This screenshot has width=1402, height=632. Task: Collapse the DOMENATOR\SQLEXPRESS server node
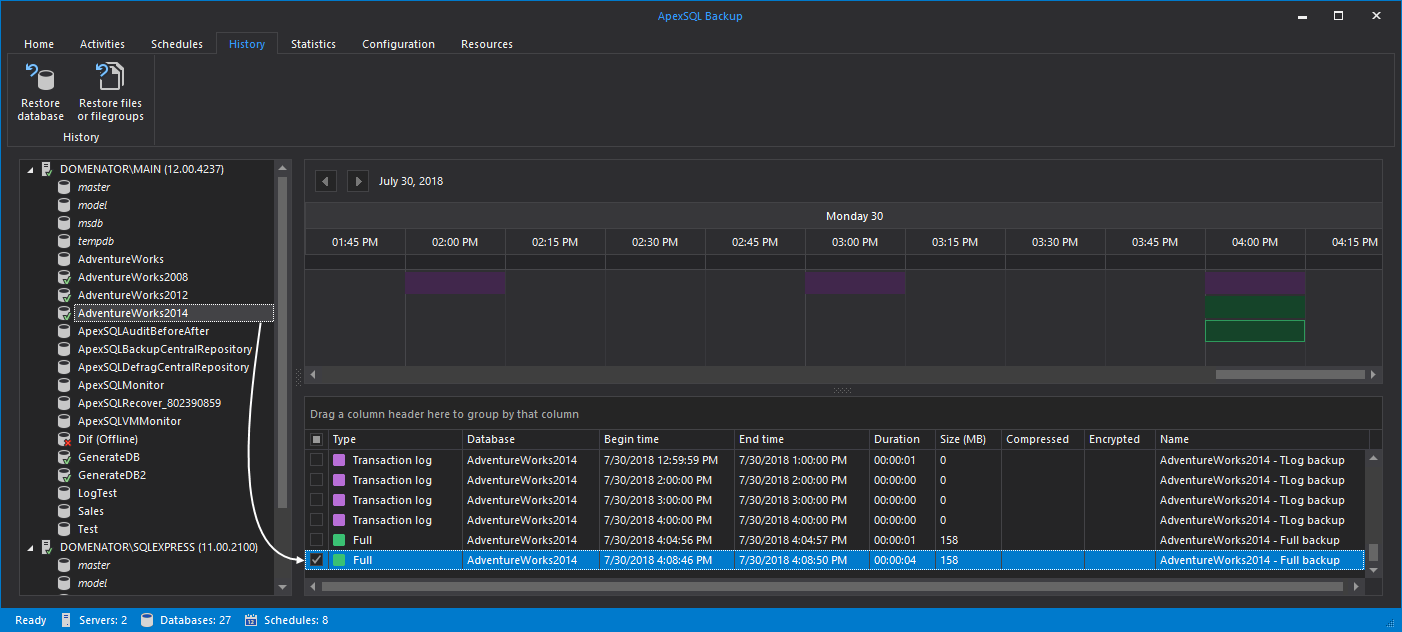tap(30, 548)
